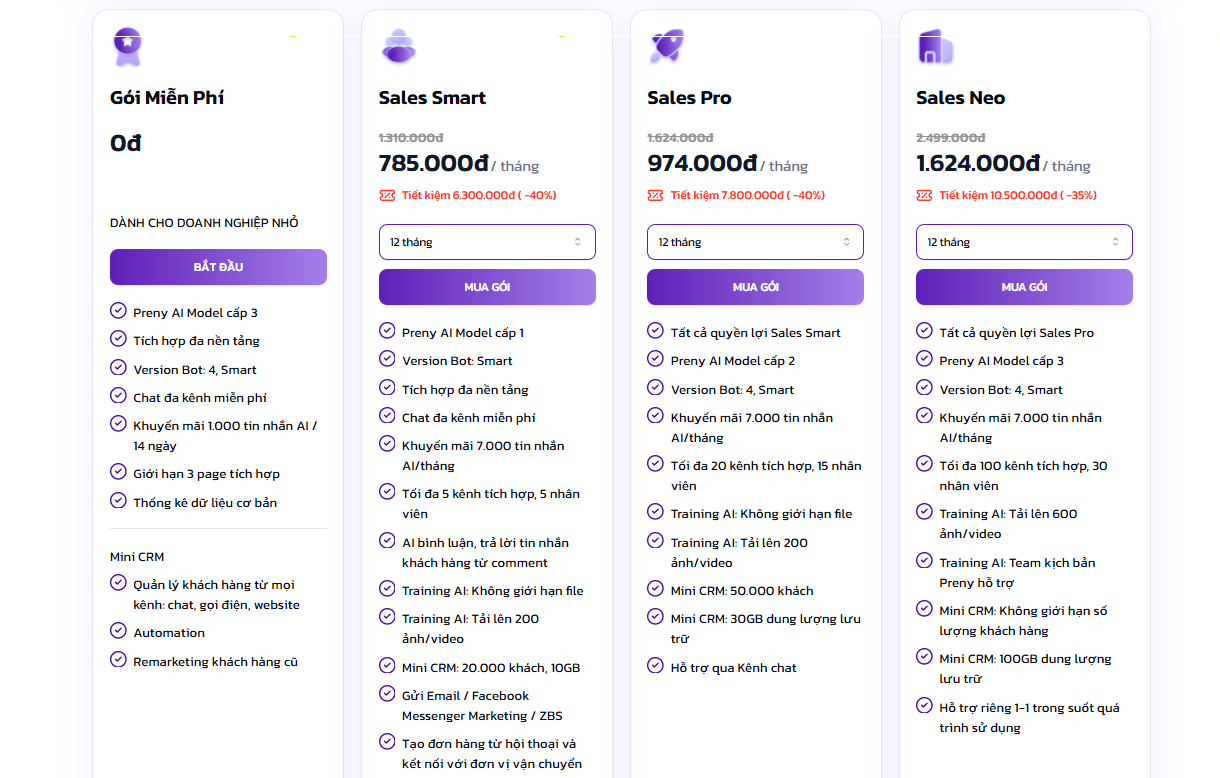Click the check circle next to Hỗ trợ qua Kênh chat
Viewport: 1220px width, 778px height.
[x=655, y=666]
